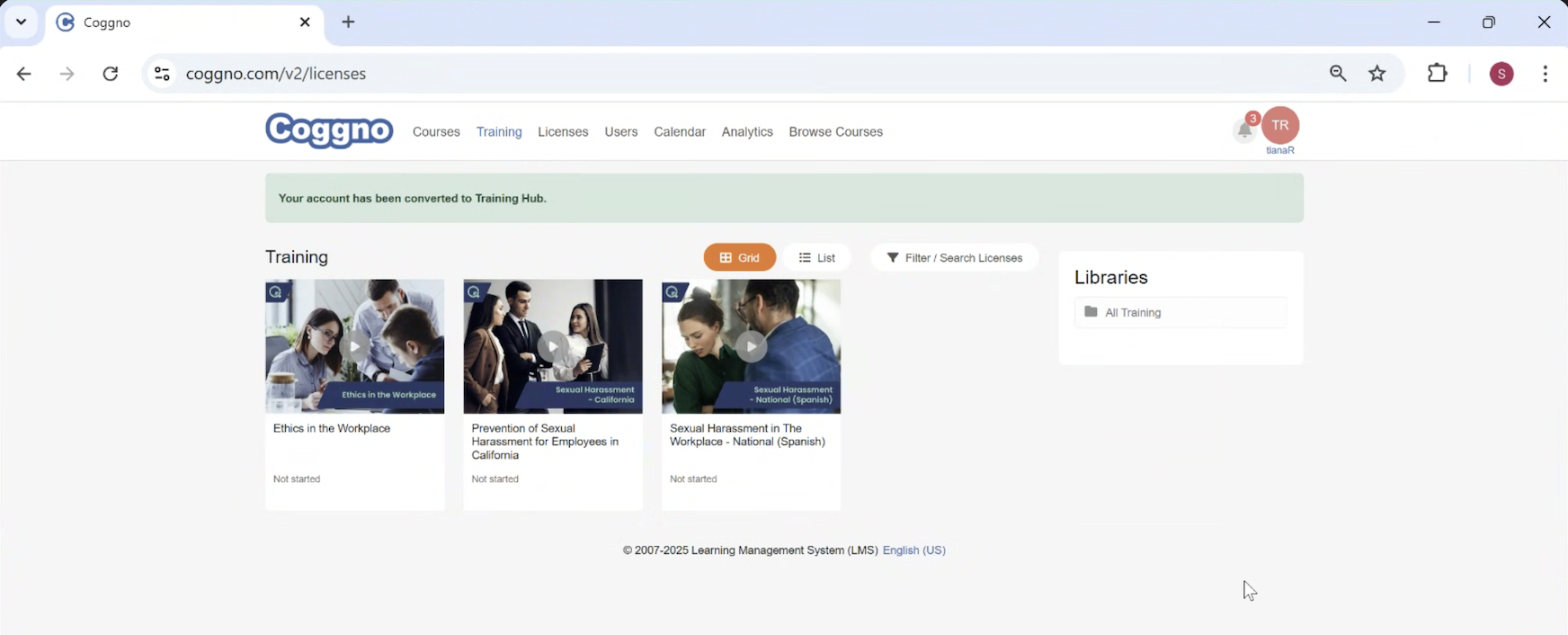The height and width of the screenshot is (635, 1568).
Task: Click the account converted notice banner
Action: coord(784,198)
